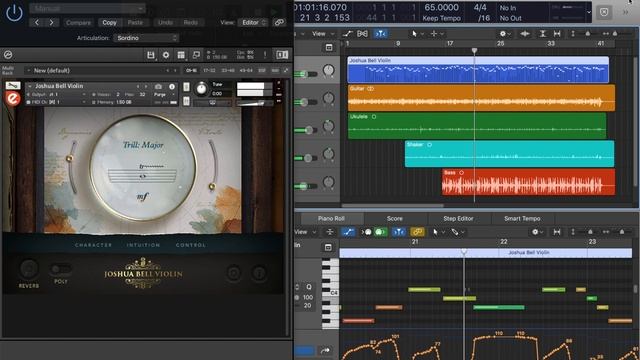Toggle Flex view in tracks toolbar
This screenshot has height=360, width=640.
tap(362, 34)
